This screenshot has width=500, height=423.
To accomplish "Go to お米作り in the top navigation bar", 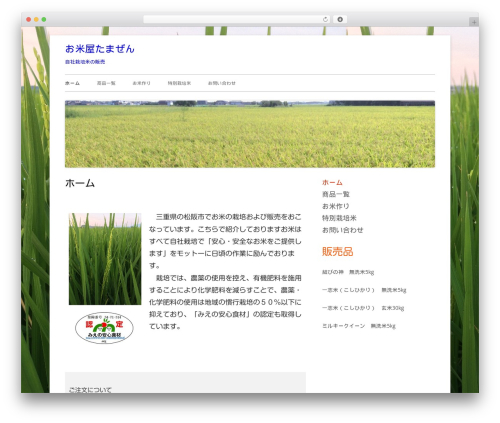I will (x=141, y=83).
